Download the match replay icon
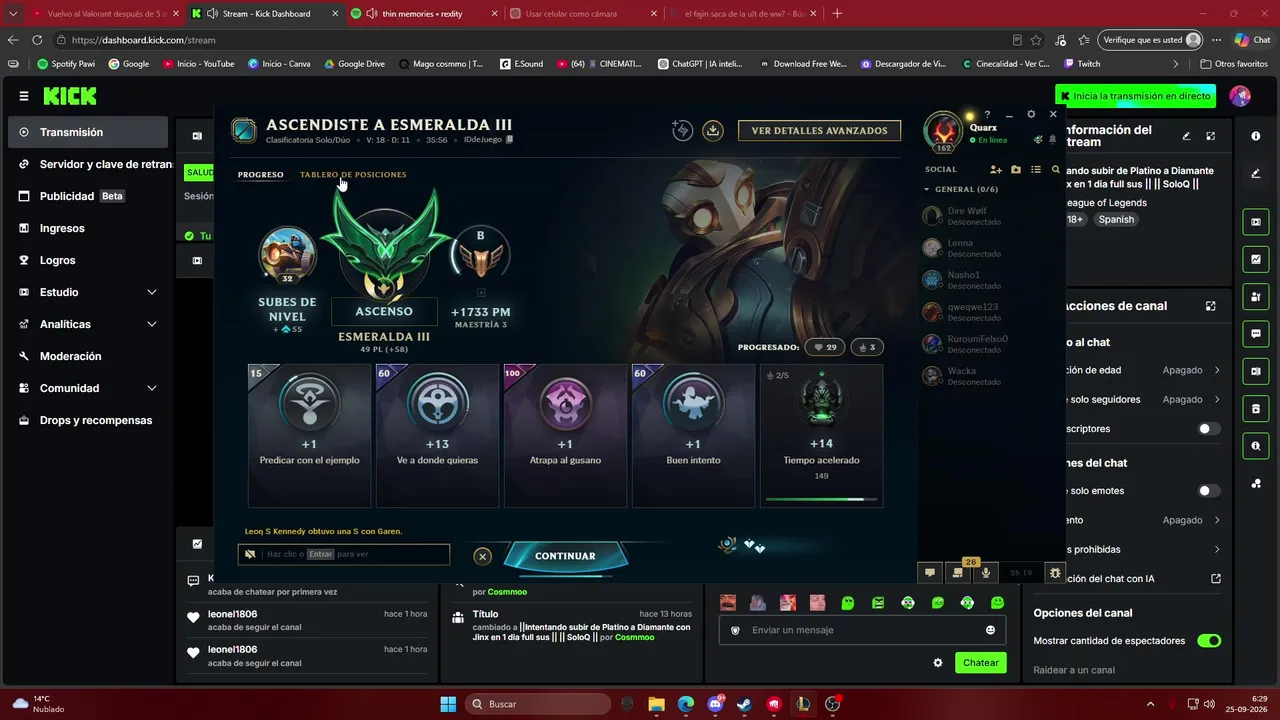 tap(712, 130)
